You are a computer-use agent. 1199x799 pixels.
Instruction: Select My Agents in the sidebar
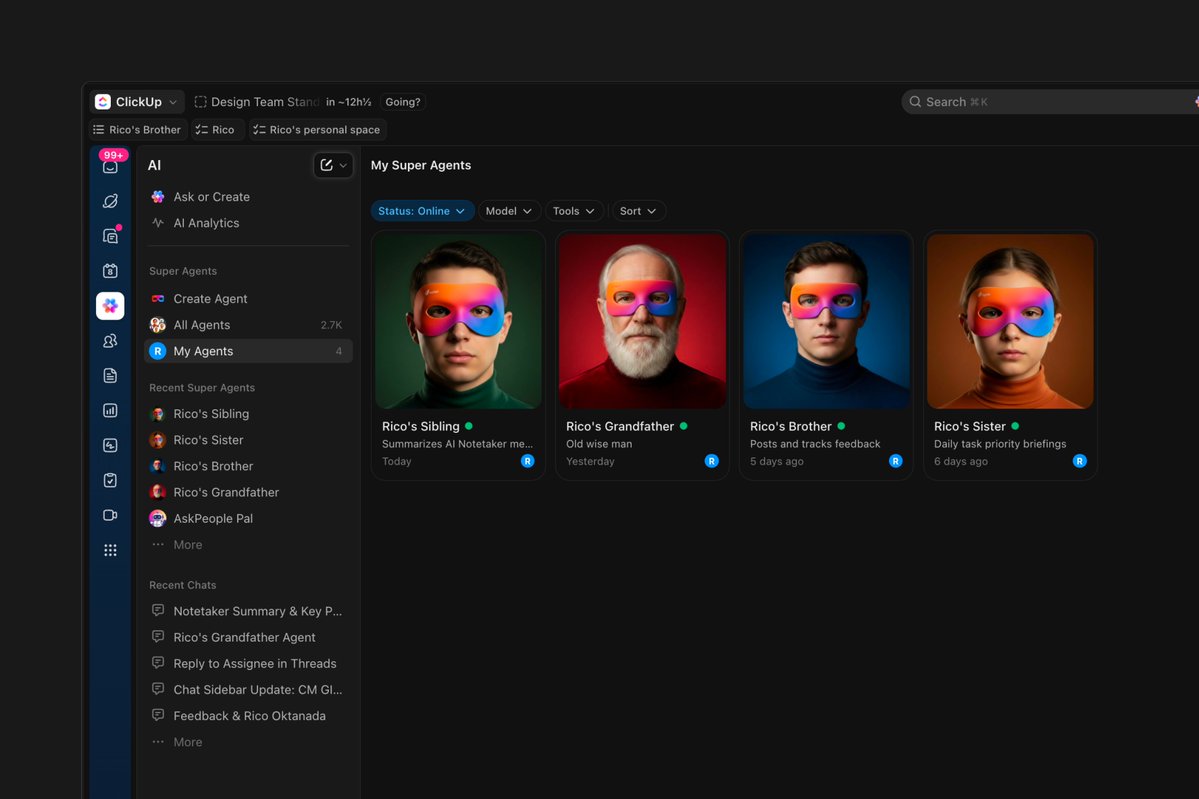[249, 351]
